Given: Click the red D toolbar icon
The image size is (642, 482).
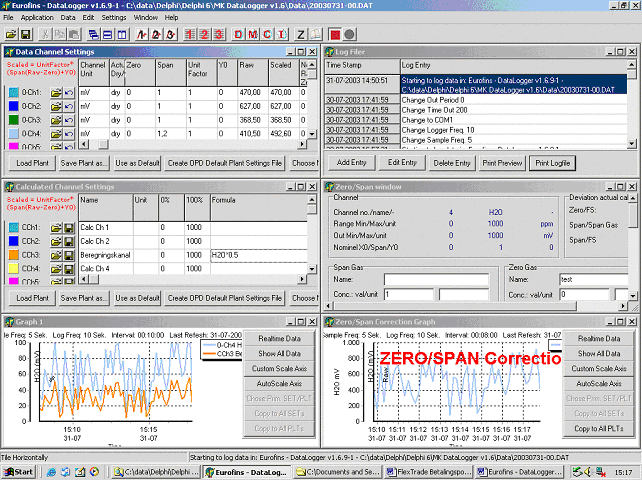Looking at the screenshot, I should [x=238, y=34].
